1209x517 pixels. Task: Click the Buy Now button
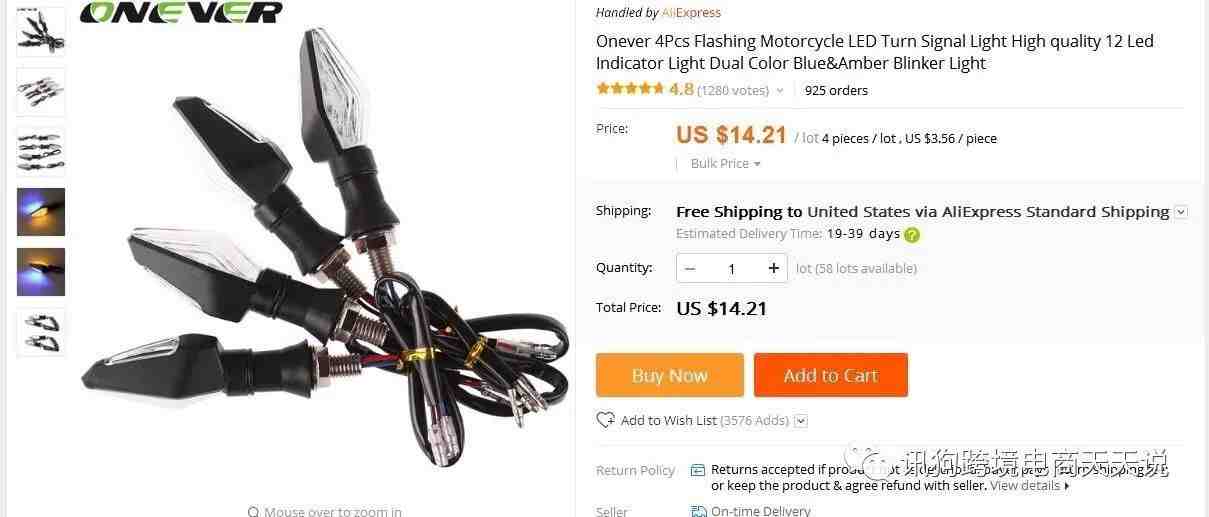click(x=670, y=375)
